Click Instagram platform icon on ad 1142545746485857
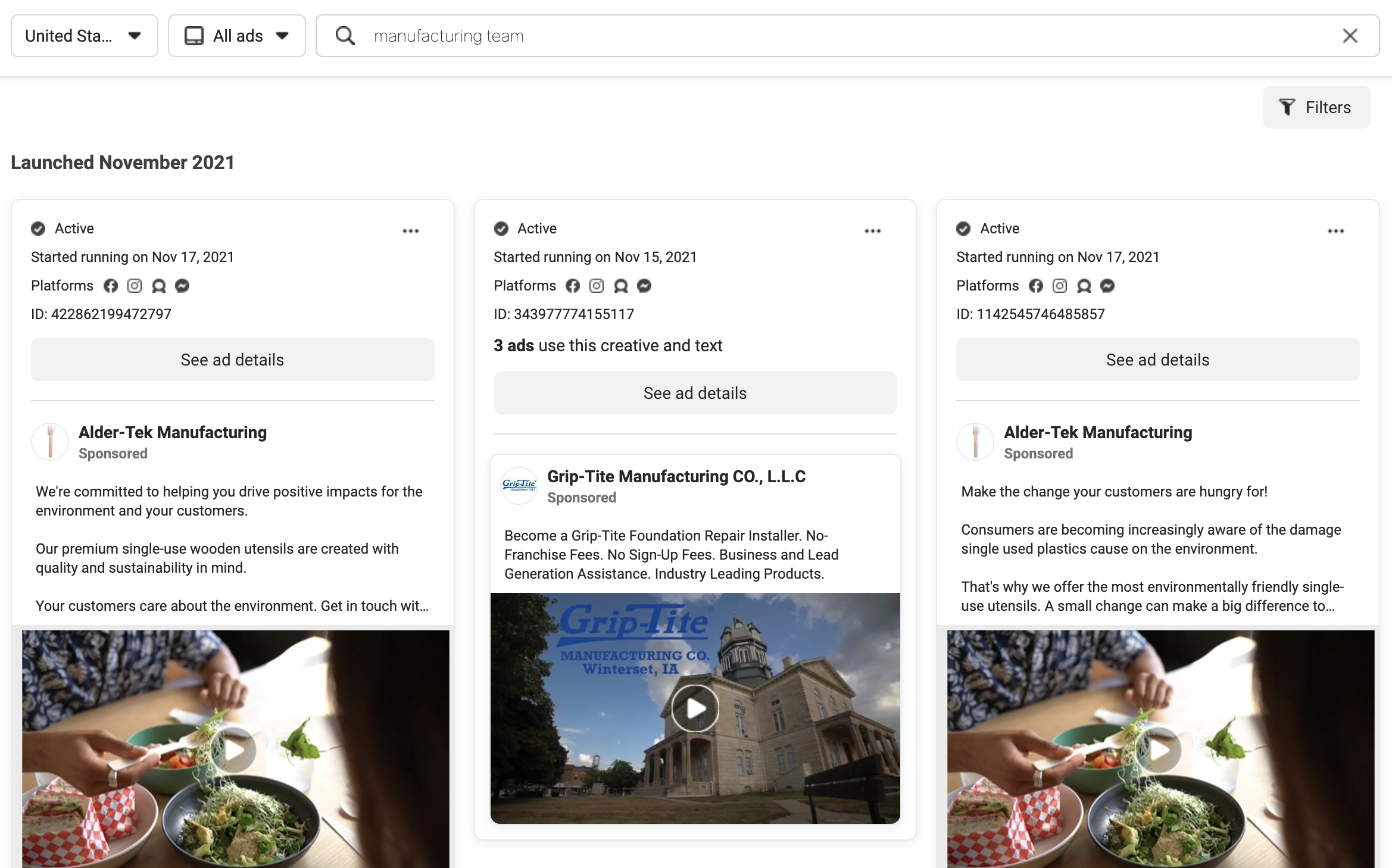1392x868 pixels. [x=1060, y=286]
